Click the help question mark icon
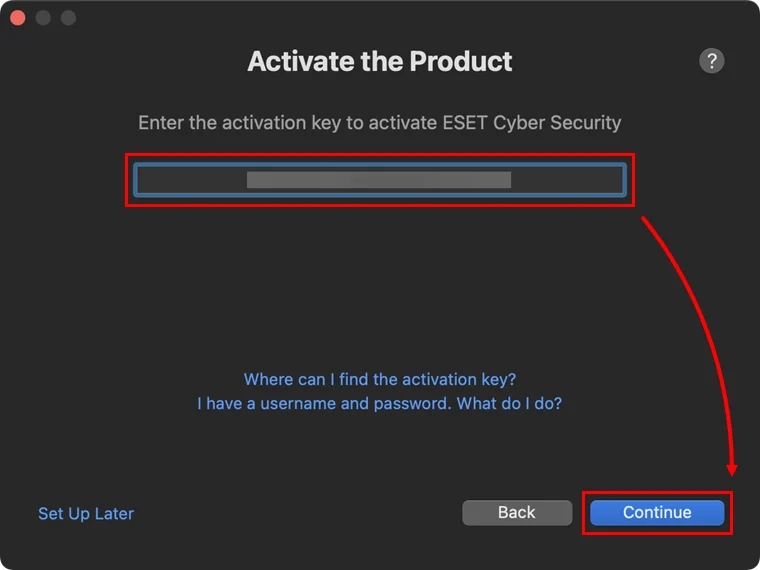 [711, 60]
